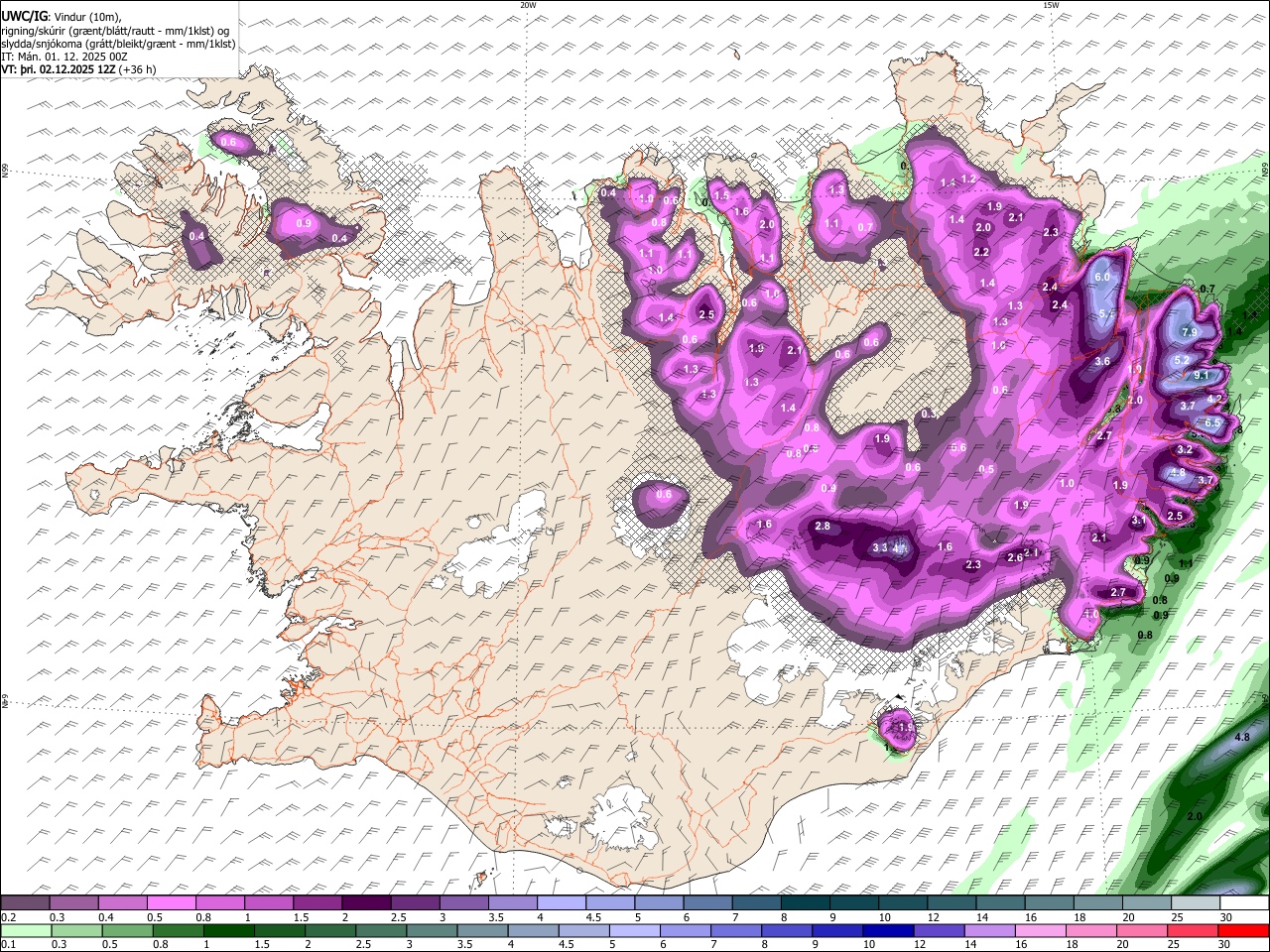Select the 'Vindur (10m)' title text
1270x952 pixels.
tap(85, 17)
